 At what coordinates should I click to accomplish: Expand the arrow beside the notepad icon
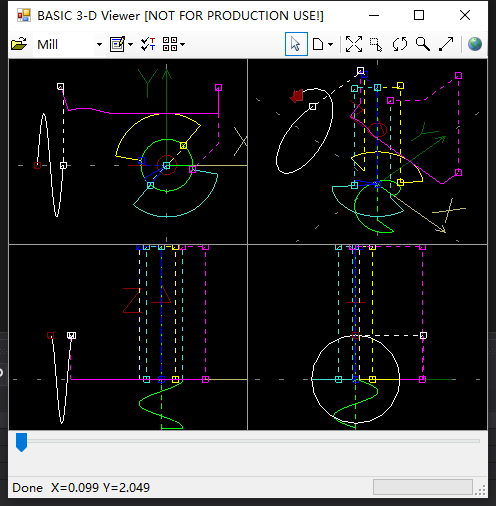point(130,44)
